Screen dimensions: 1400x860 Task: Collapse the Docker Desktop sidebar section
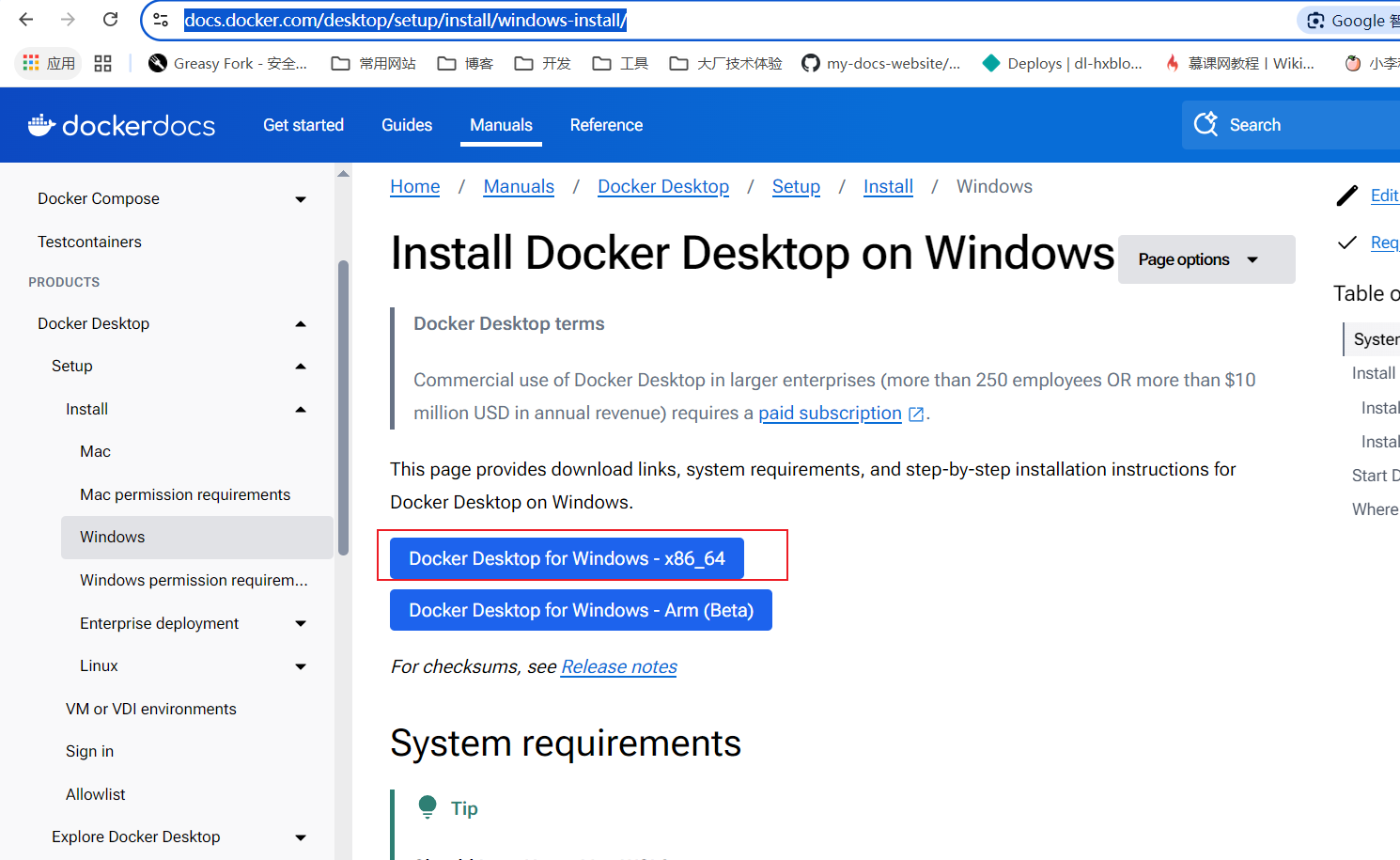pos(301,324)
